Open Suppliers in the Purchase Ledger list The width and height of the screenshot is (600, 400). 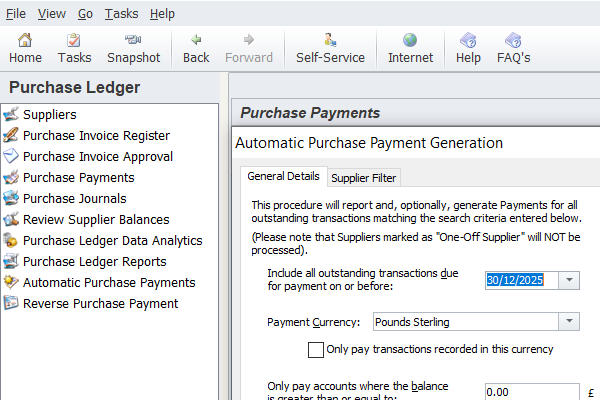pyautogui.click(x=50, y=114)
